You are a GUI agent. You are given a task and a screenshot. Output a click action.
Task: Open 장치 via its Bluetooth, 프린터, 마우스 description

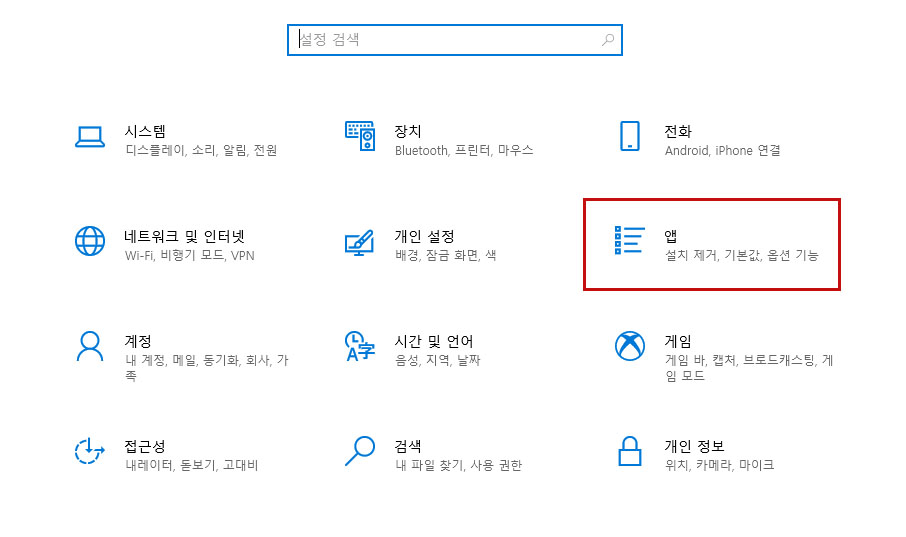[464, 150]
